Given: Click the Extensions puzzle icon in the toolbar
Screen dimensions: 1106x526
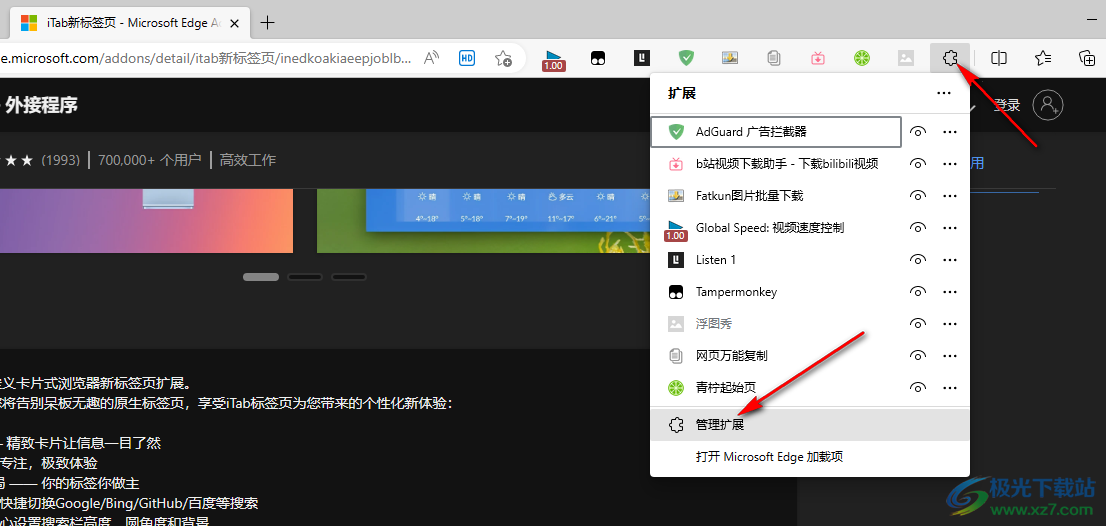Looking at the screenshot, I should coord(950,58).
